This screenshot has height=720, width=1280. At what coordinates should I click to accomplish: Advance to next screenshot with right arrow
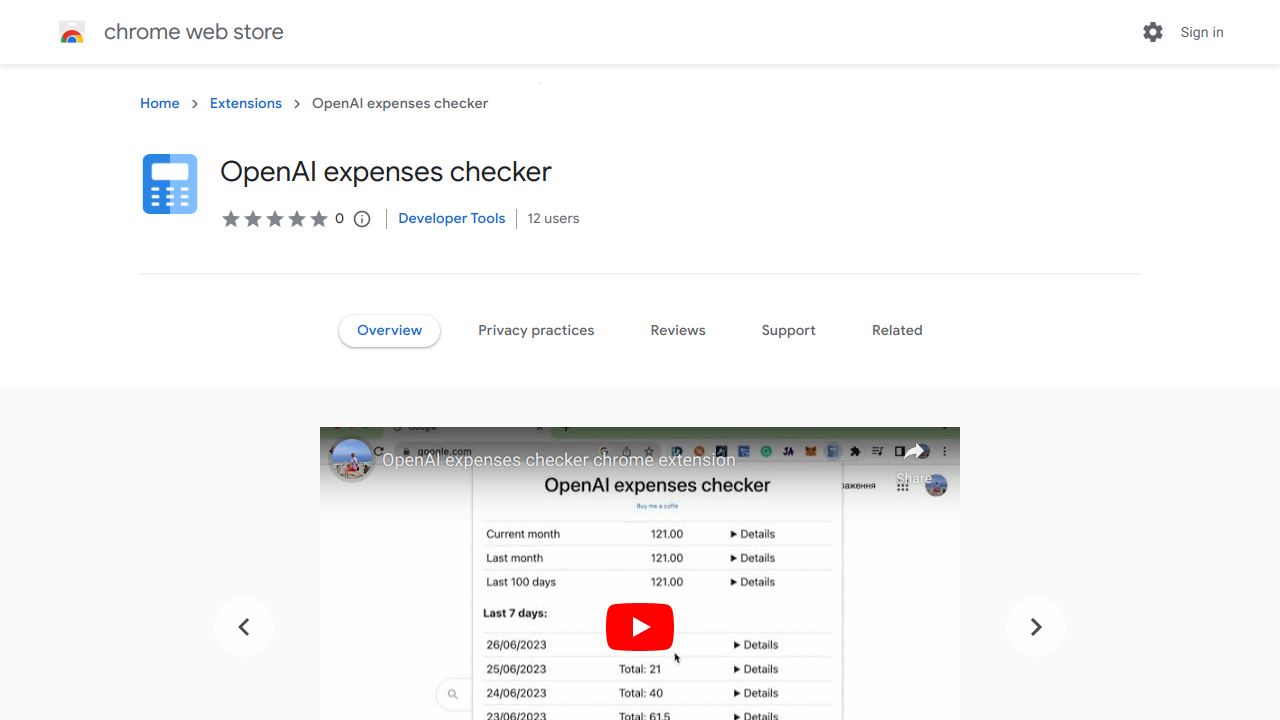[1036, 627]
